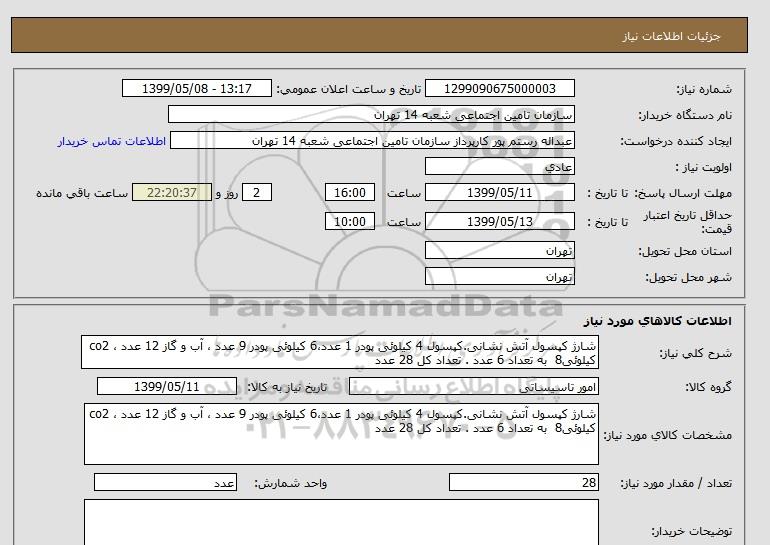Image resolution: width=770 pixels, height=545 pixels.
Task: Click the header title جزئیات اطلاعات نیاز
Action: pyautogui.click(x=671, y=36)
